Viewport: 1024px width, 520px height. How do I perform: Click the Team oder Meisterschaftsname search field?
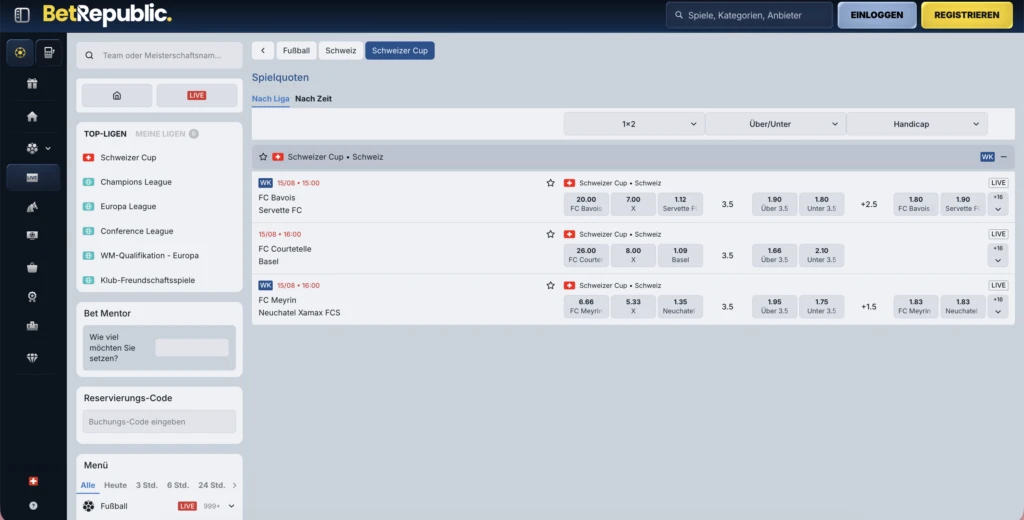coord(159,56)
